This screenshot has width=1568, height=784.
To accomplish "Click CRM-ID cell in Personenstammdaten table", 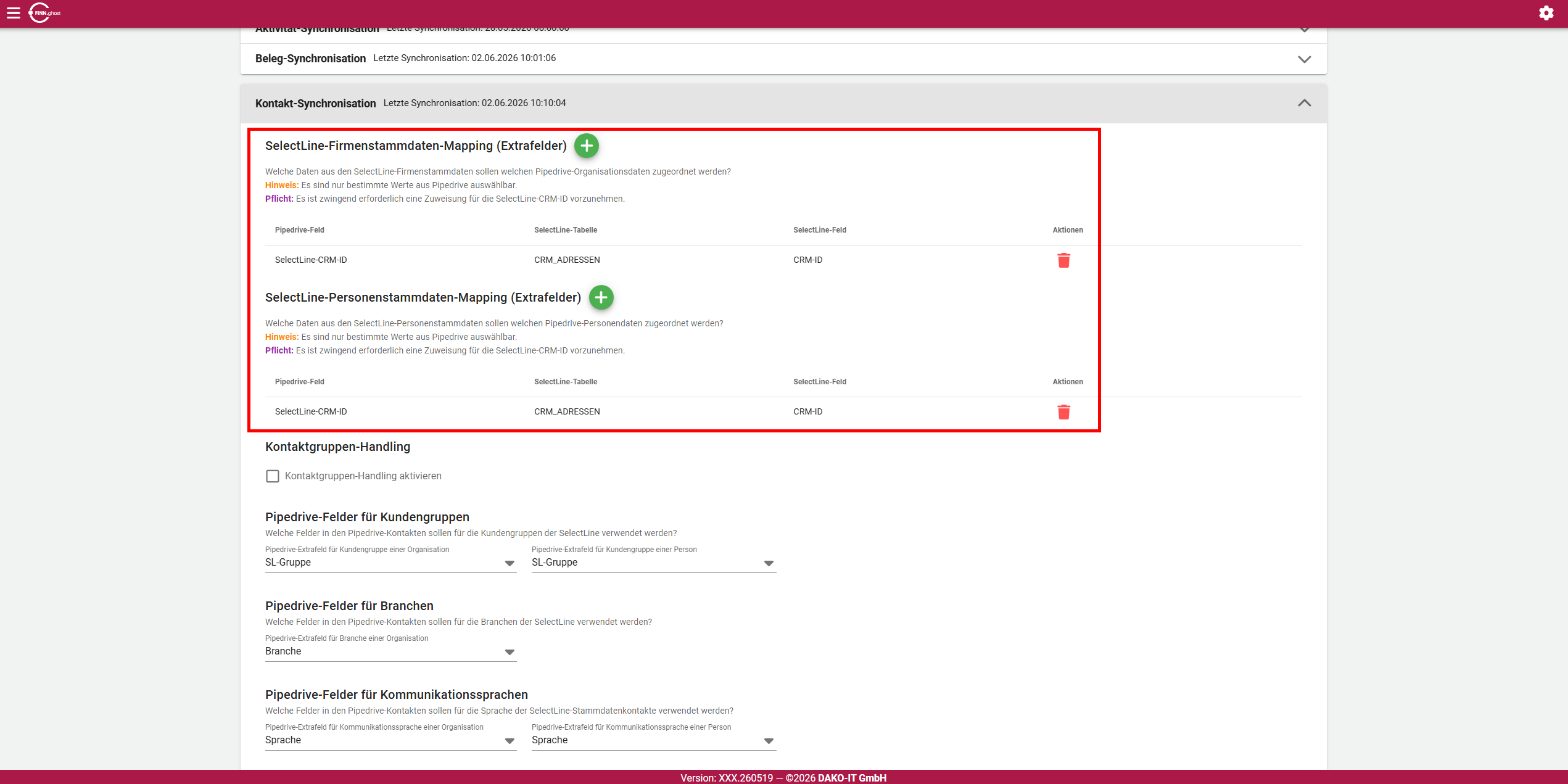I will tap(808, 411).
